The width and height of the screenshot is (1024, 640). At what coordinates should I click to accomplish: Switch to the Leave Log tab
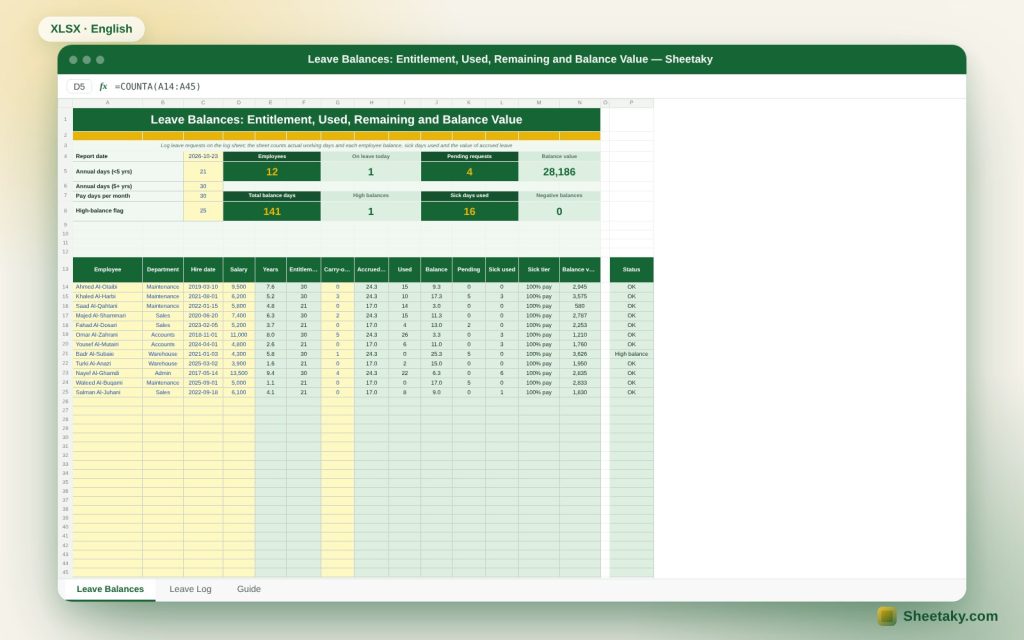point(190,589)
